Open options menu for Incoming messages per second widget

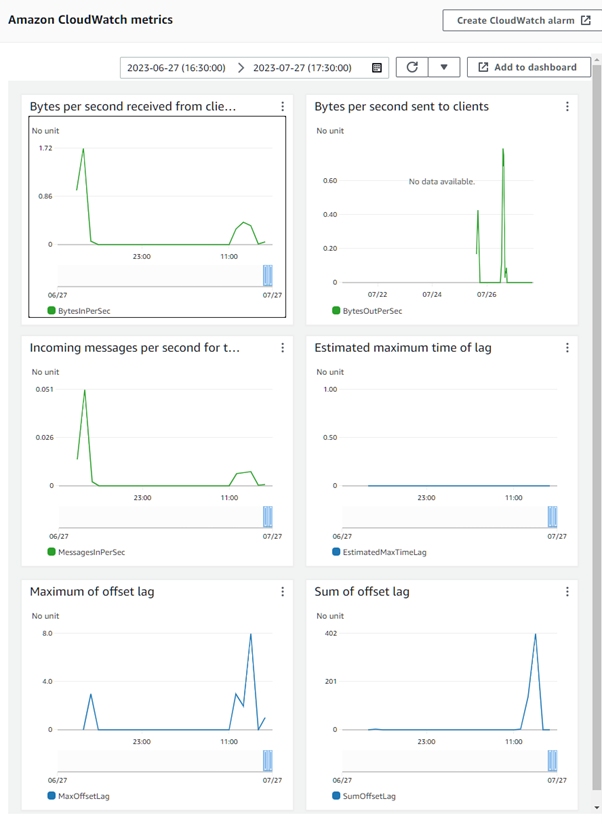pyautogui.click(x=283, y=348)
